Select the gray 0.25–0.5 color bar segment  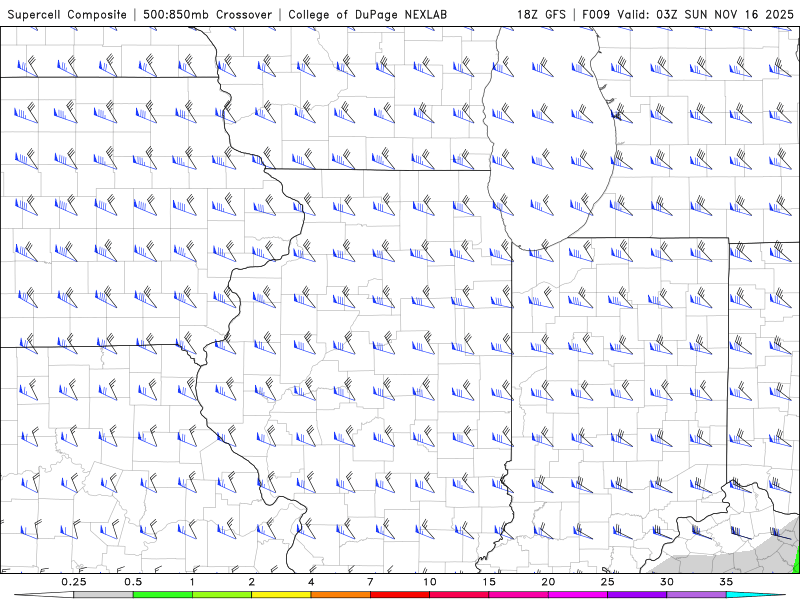(x=103, y=595)
